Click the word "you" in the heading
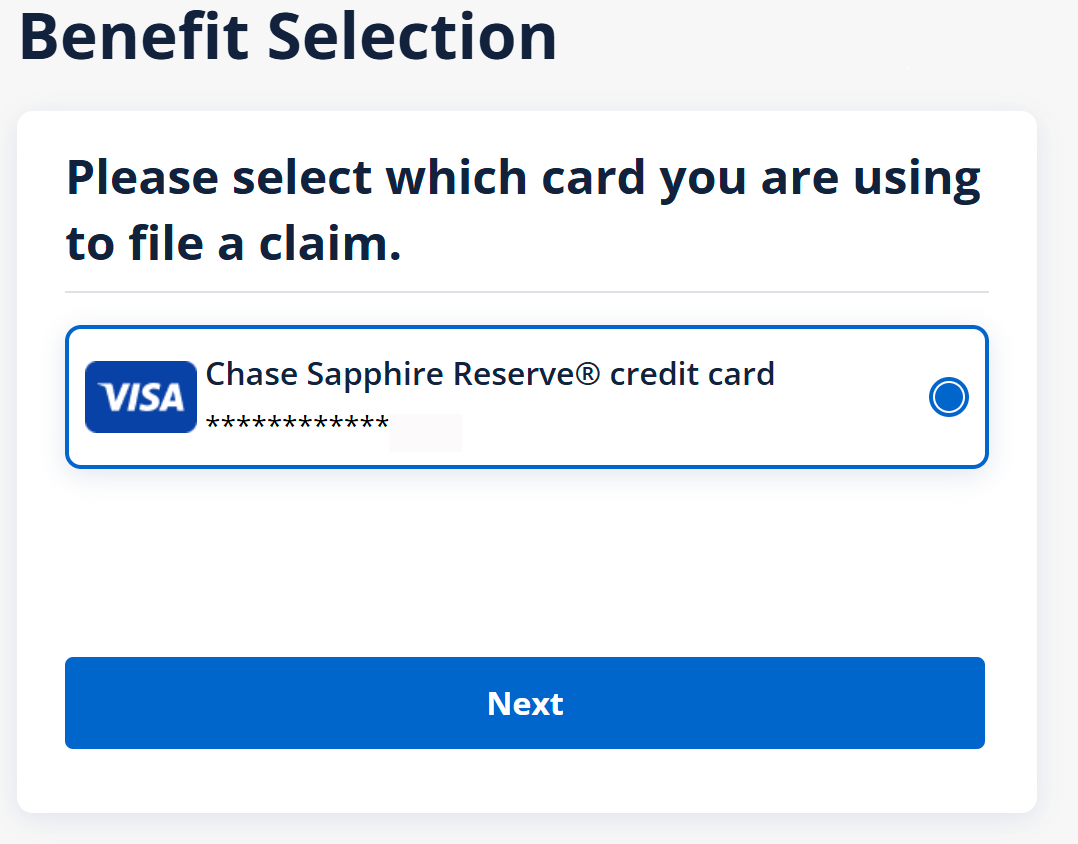The image size is (1078, 844). pyautogui.click(x=700, y=178)
